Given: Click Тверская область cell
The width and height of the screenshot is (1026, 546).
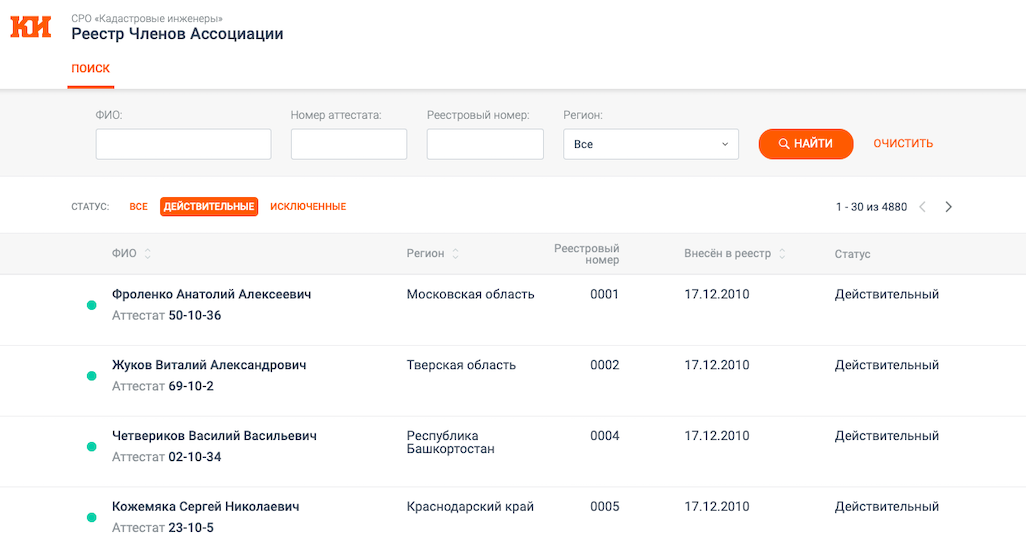Looking at the screenshot, I should tap(461, 365).
